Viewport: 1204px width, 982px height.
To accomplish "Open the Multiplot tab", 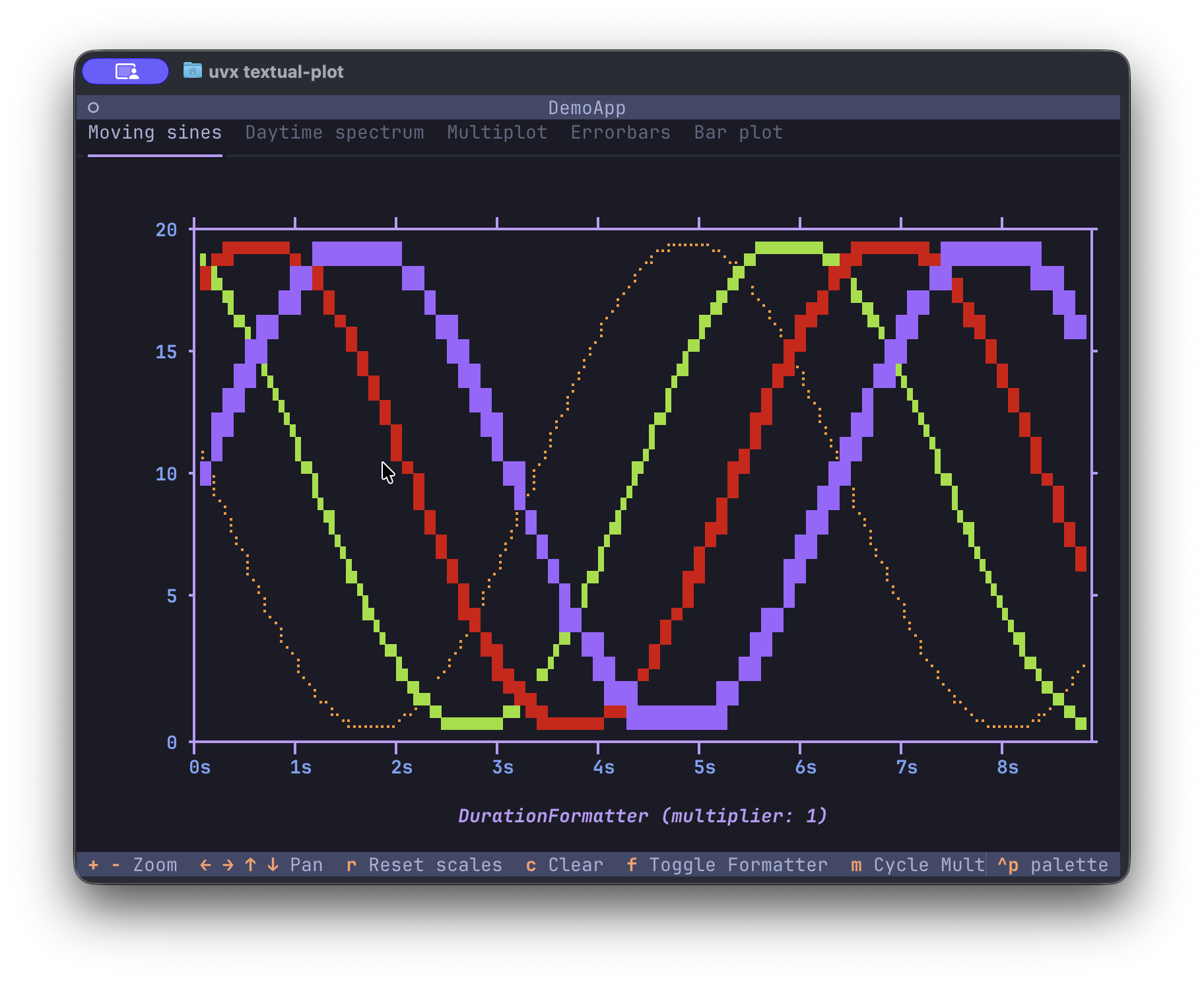I will pyautogui.click(x=496, y=132).
